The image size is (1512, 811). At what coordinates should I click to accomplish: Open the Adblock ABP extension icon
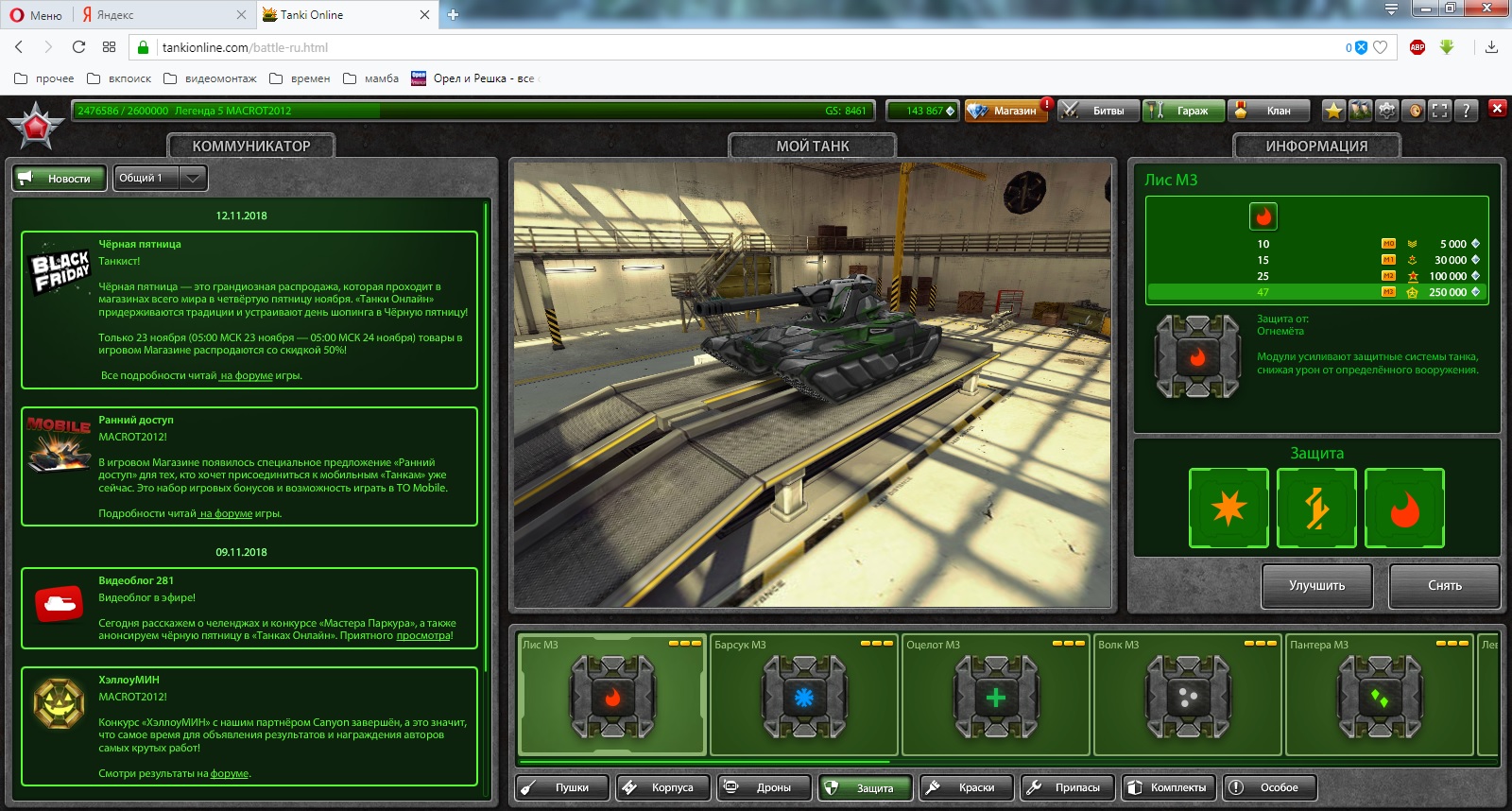[x=1417, y=47]
